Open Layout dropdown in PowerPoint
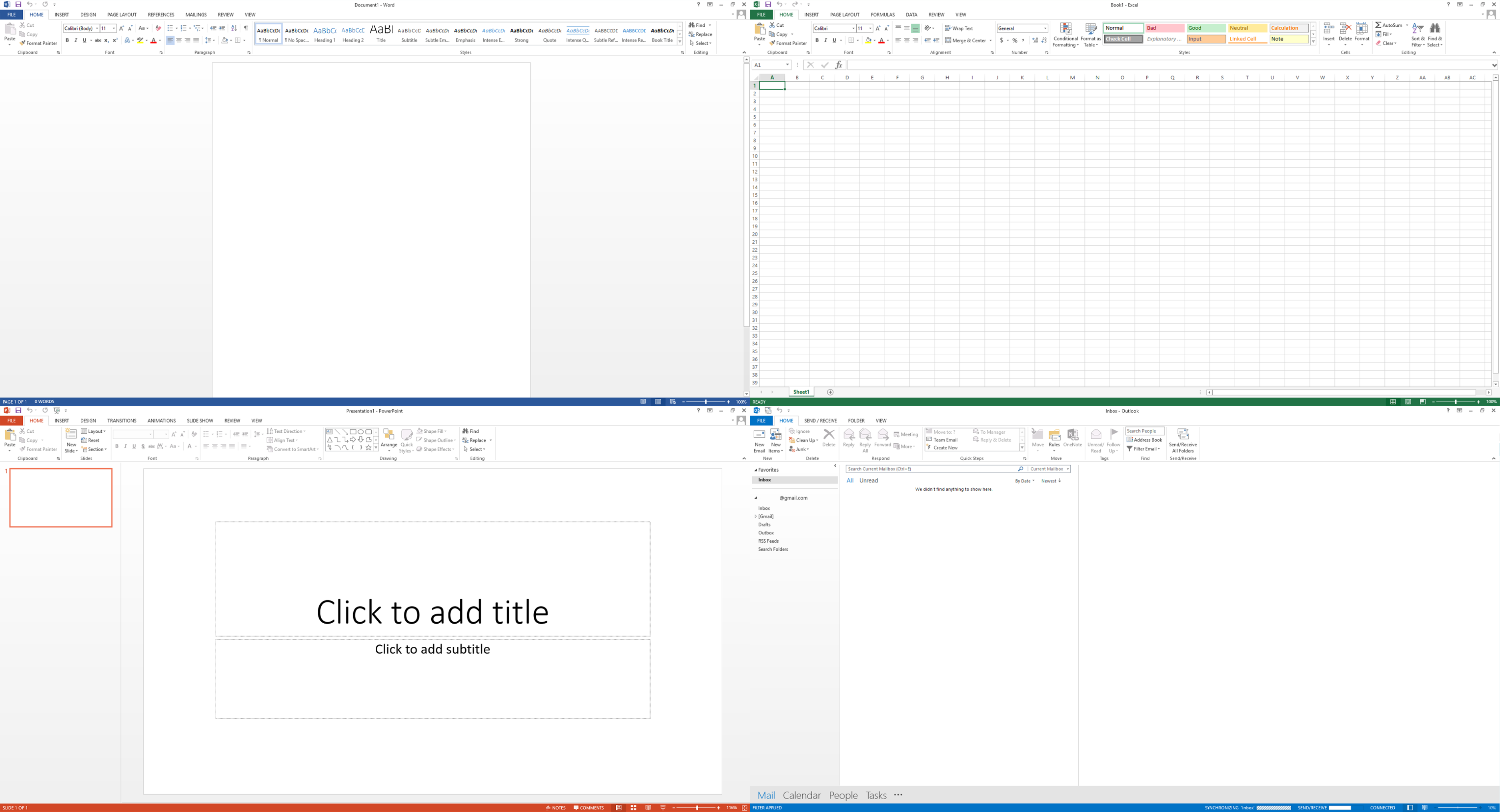Screen dimensions: 1500x812 point(93,431)
